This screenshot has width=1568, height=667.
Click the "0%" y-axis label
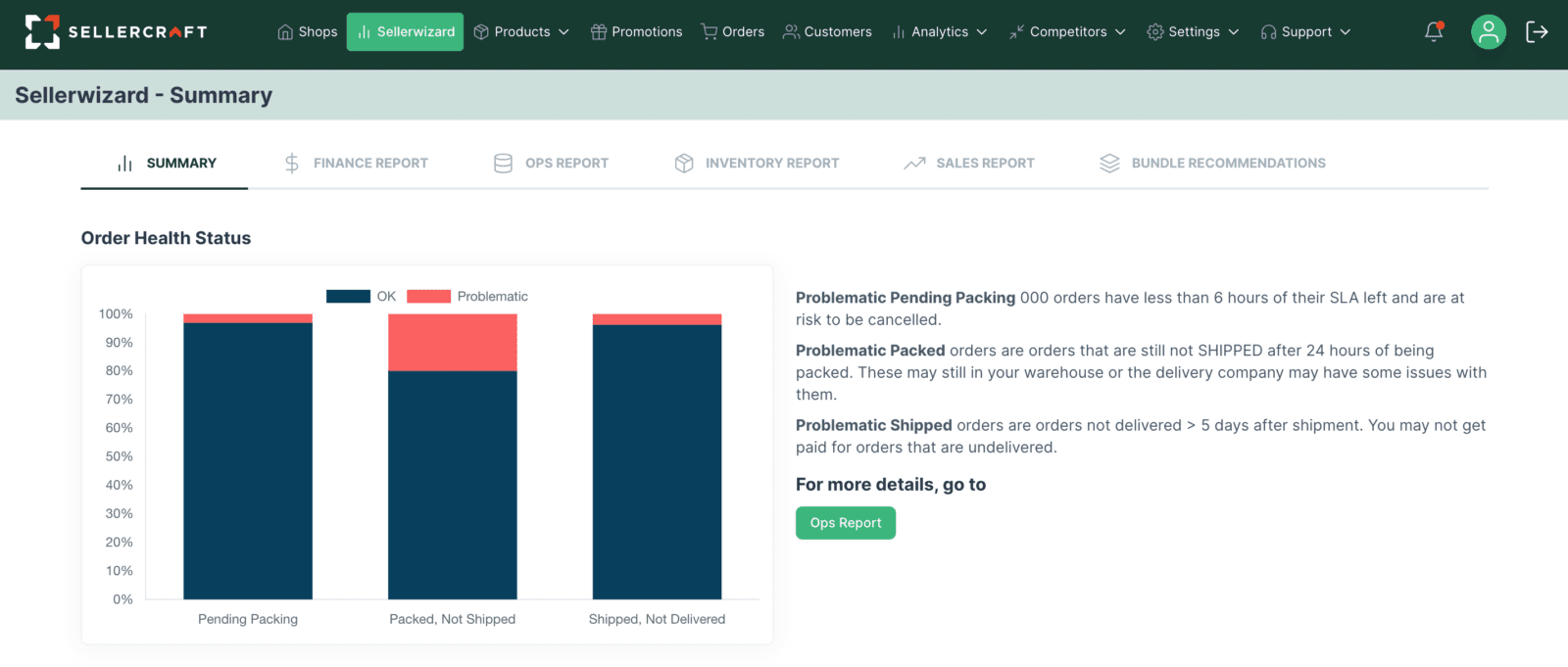coord(122,599)
